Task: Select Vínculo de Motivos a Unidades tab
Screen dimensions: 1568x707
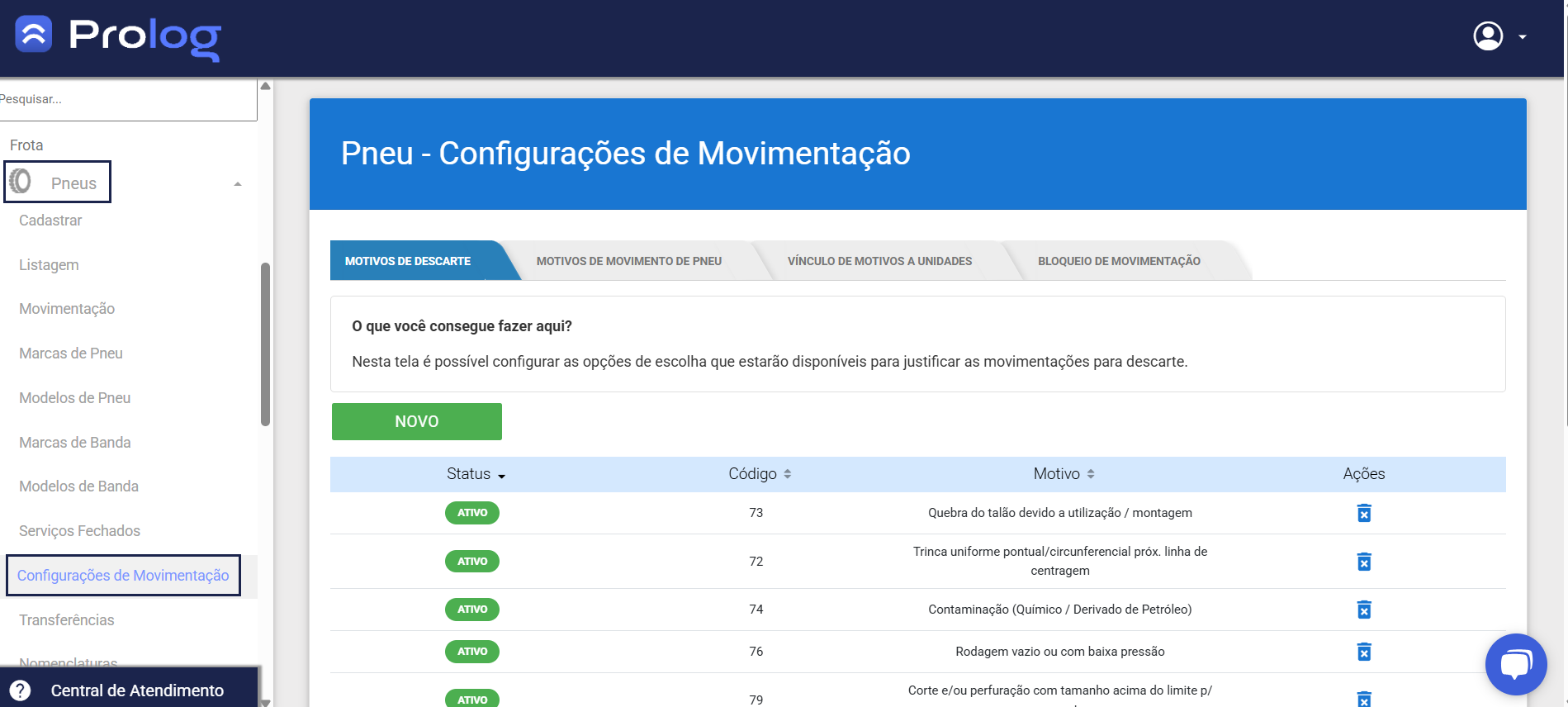Action: coord(879,261)
